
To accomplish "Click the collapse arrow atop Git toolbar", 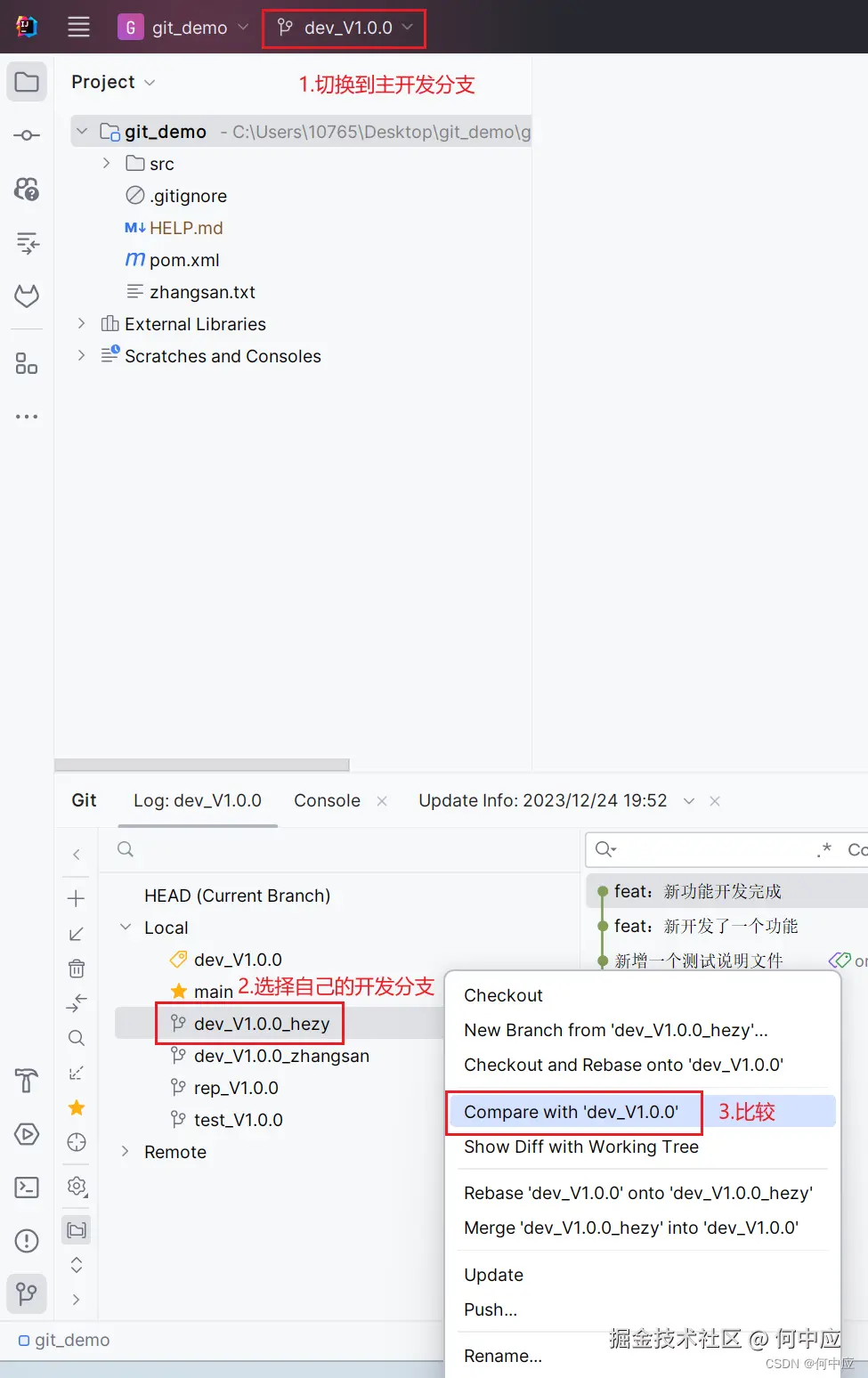I will 76,854.
